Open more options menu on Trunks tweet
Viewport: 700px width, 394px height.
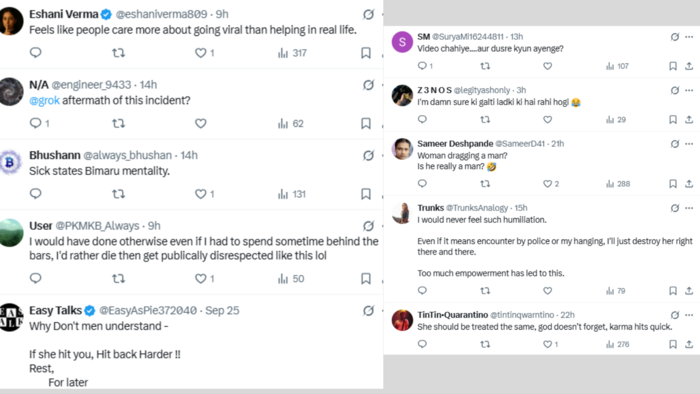(x=689, y=208)
